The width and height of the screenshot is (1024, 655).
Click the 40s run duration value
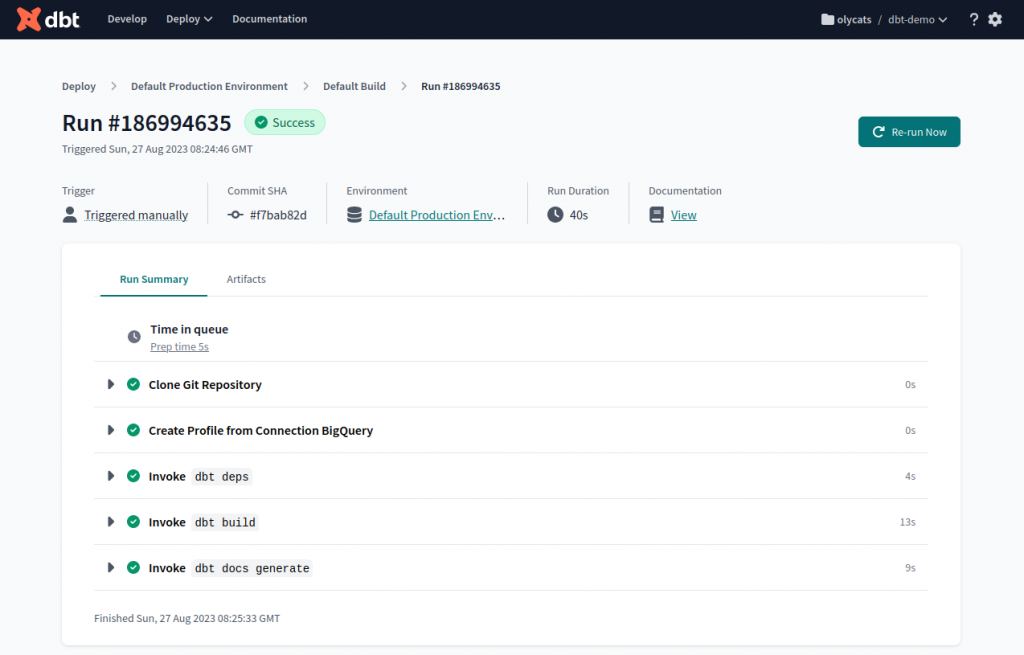tap(579, 215)
